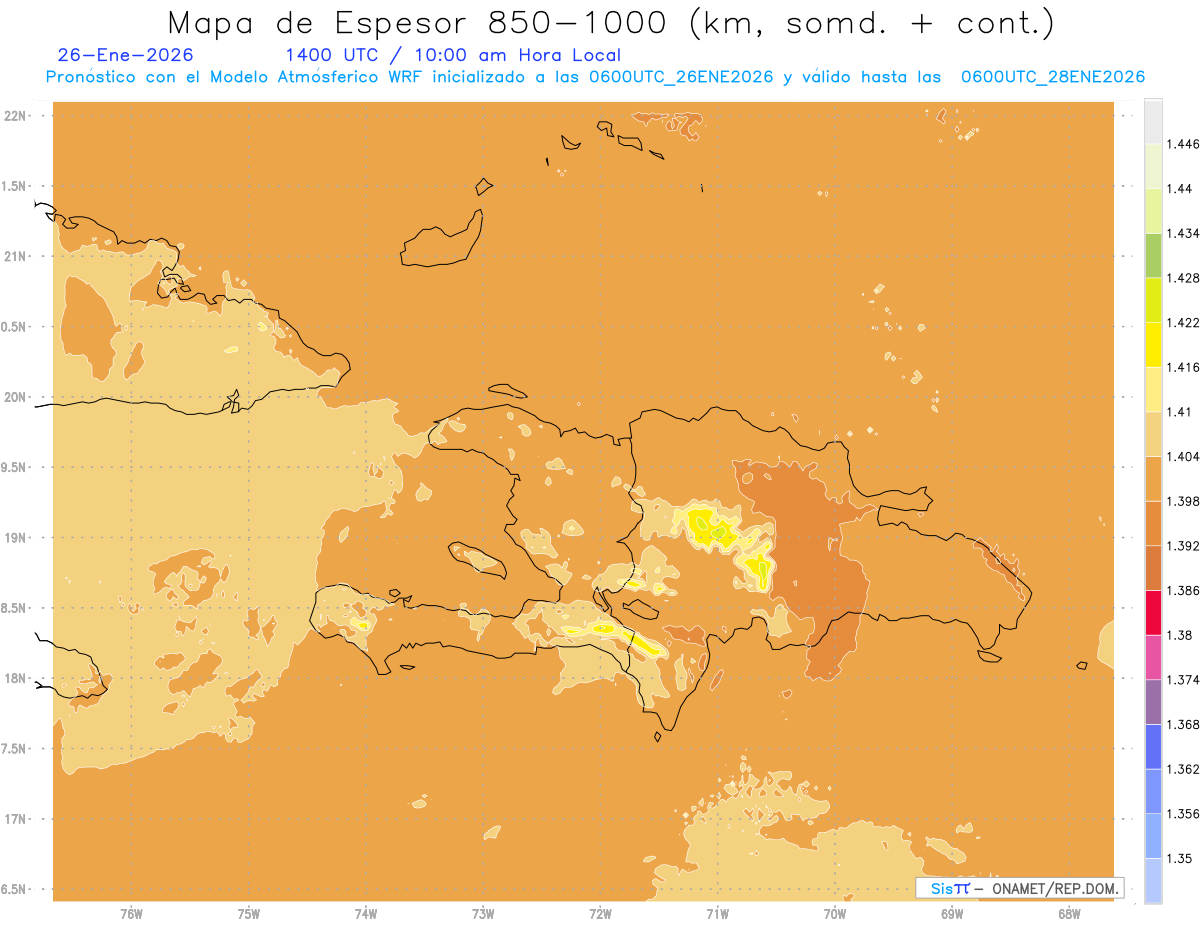1200x927 pixels.
Task: Select the '1.434' colorbar label
Action: point(1182,233)
